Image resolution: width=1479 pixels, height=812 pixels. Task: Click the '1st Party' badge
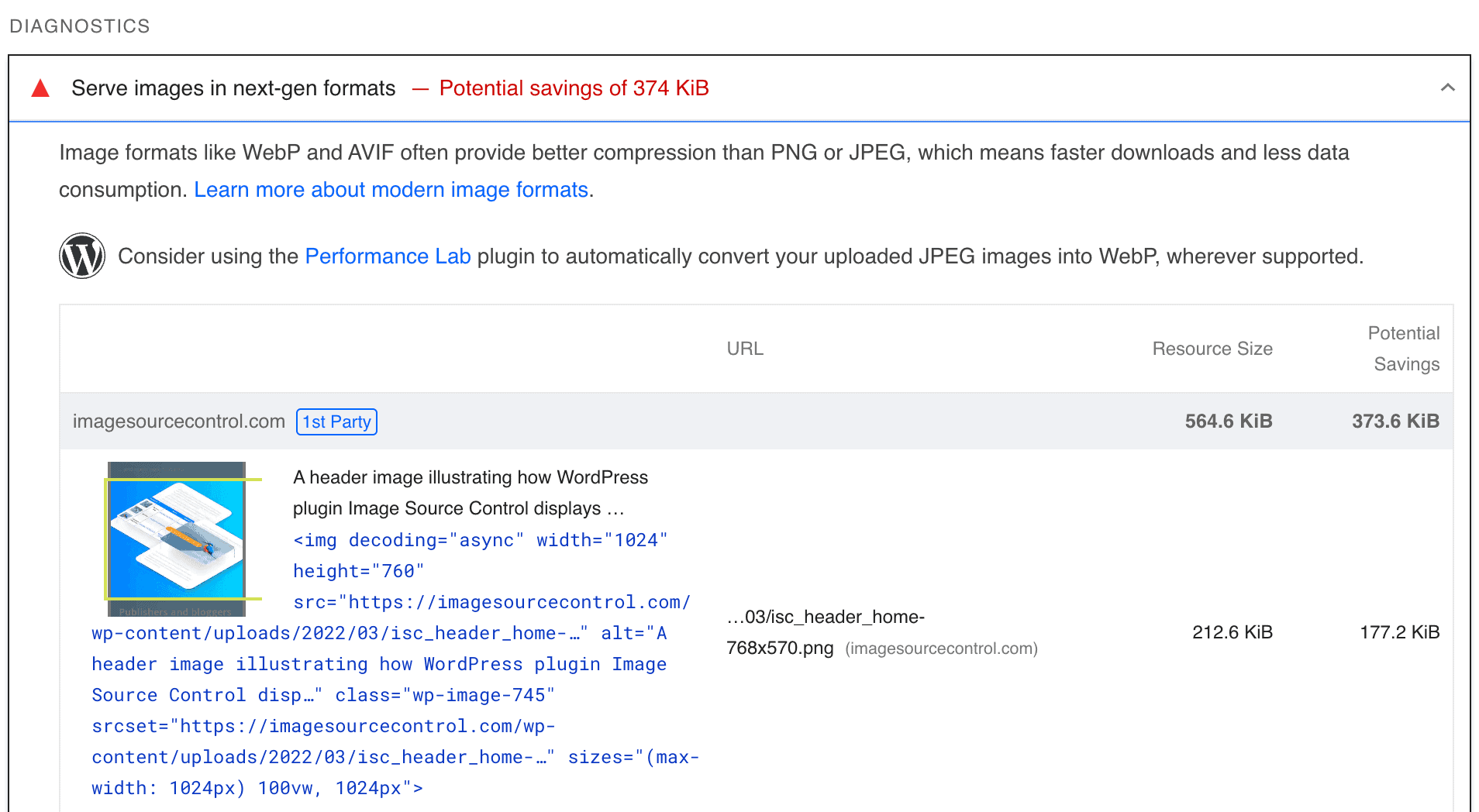(x=336, y=421)
